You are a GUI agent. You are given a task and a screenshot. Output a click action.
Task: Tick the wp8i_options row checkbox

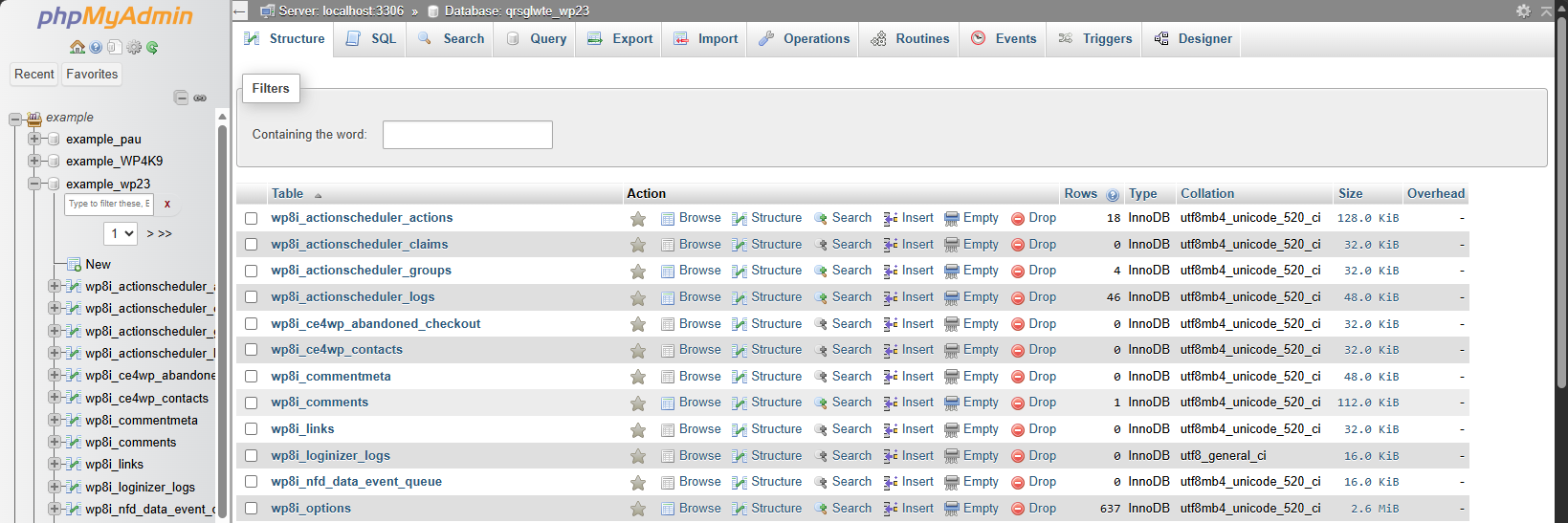[251, 509]
